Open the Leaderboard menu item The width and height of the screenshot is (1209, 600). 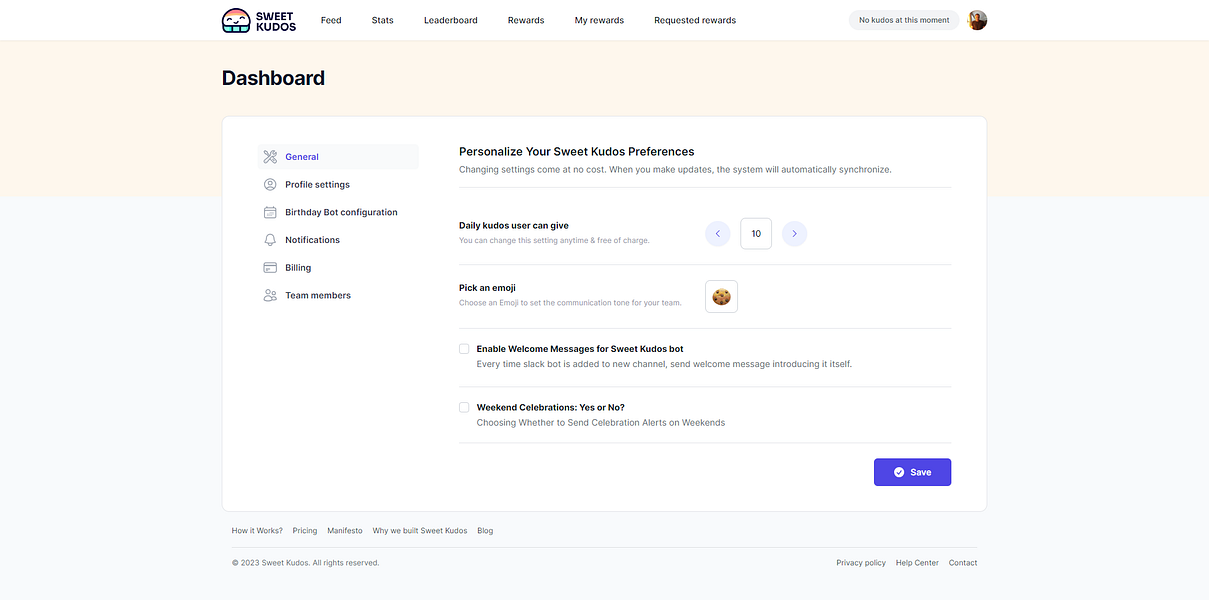pos(450,20)
